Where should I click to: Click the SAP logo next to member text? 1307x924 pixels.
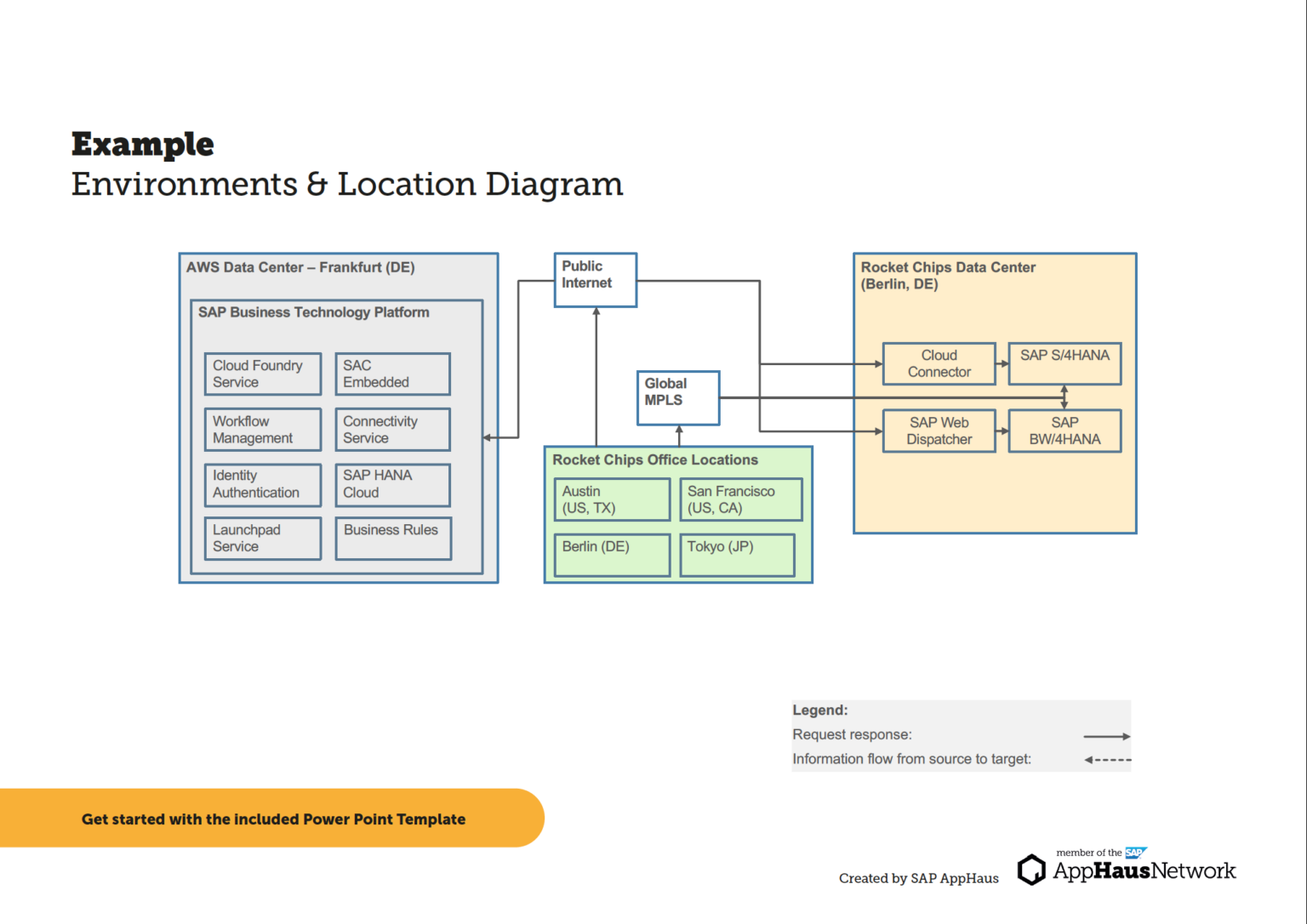(x=1135, y=852)
